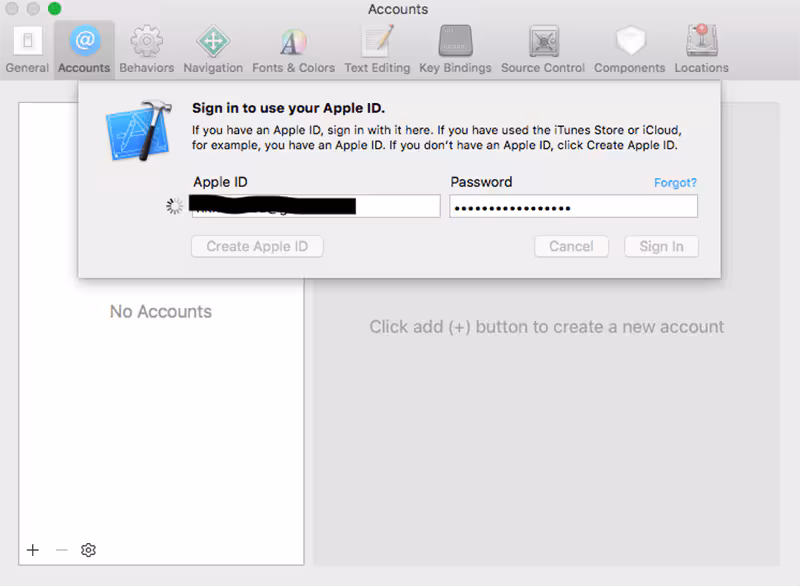Click the 'Sign in to use your Apple ID.' heading
800x586 pixels.
pos(288,108)
